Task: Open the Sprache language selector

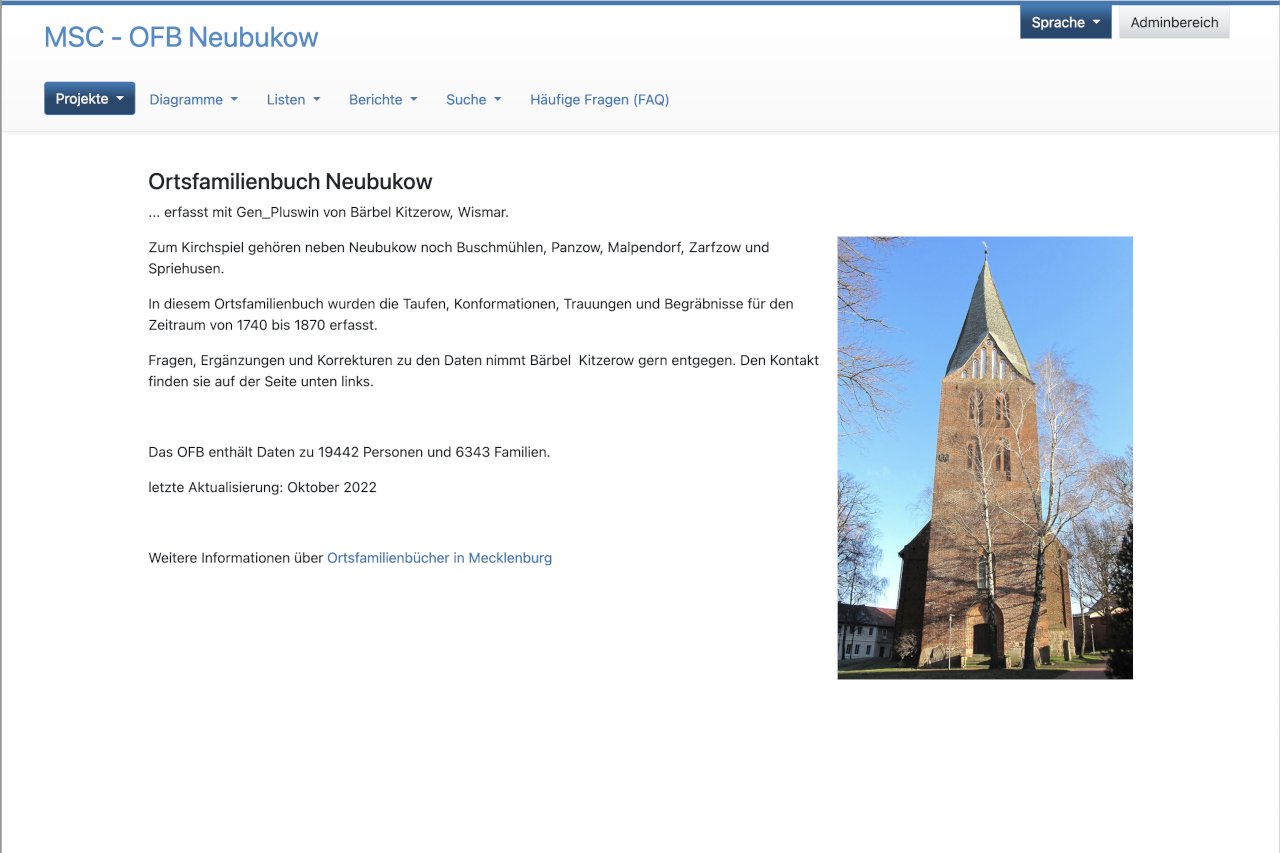Action: pos(1065,22)
